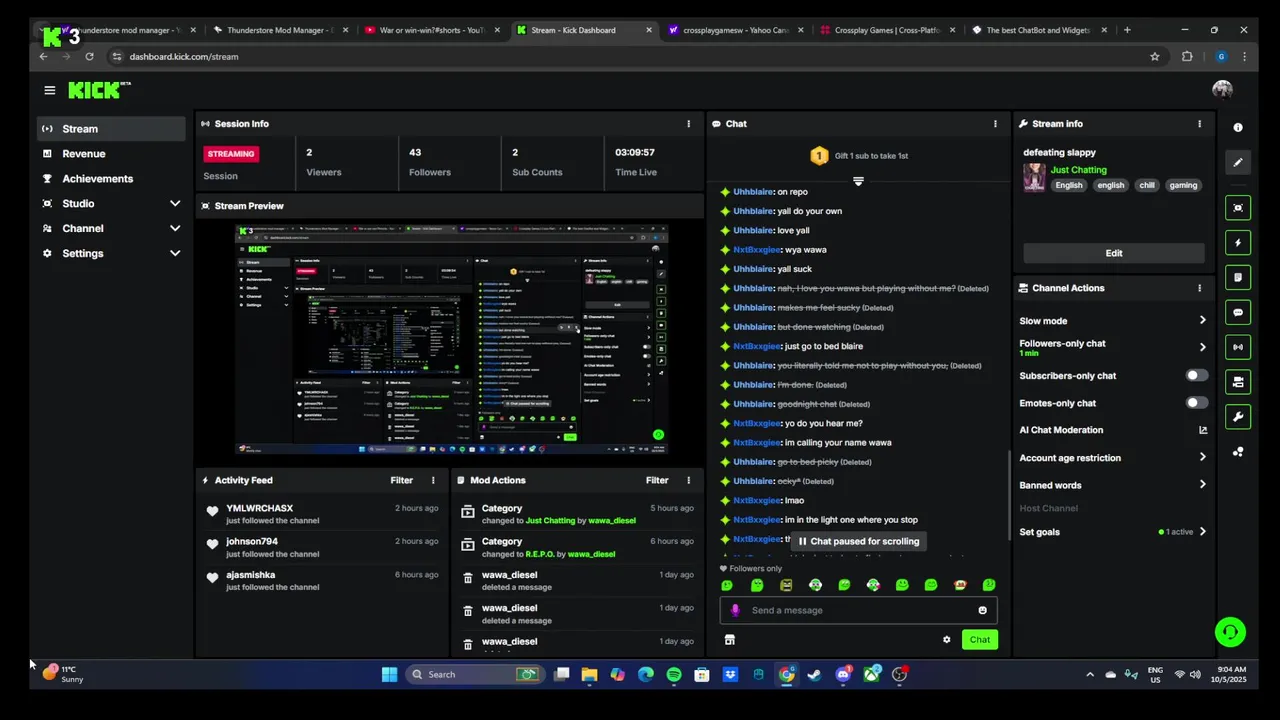Open chat settings gear icon
The width and height of the screenshot is (1280, 720).
pos(946,640)
